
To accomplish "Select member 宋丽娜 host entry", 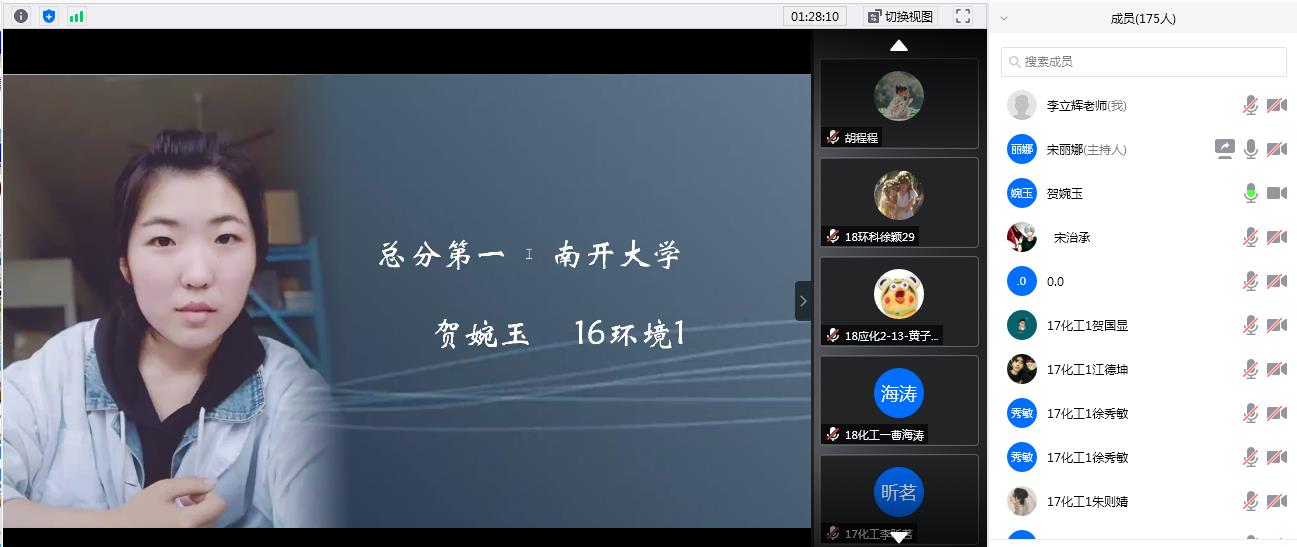I will click(x=1144, y=149).
